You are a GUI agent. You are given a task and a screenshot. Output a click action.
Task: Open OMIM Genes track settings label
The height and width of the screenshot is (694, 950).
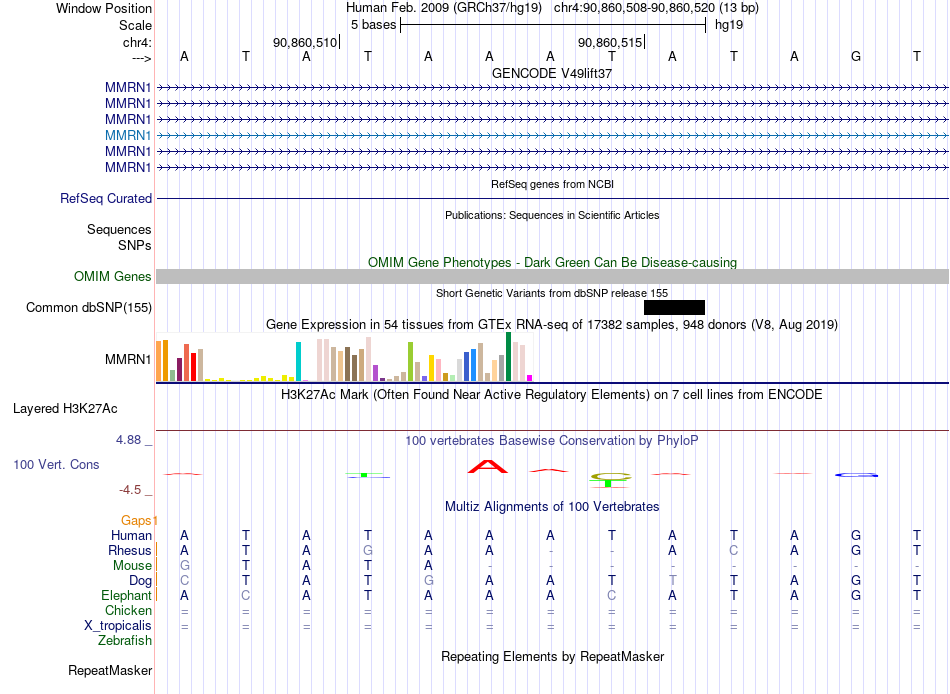pyautogui.click(x=112, y=276)
